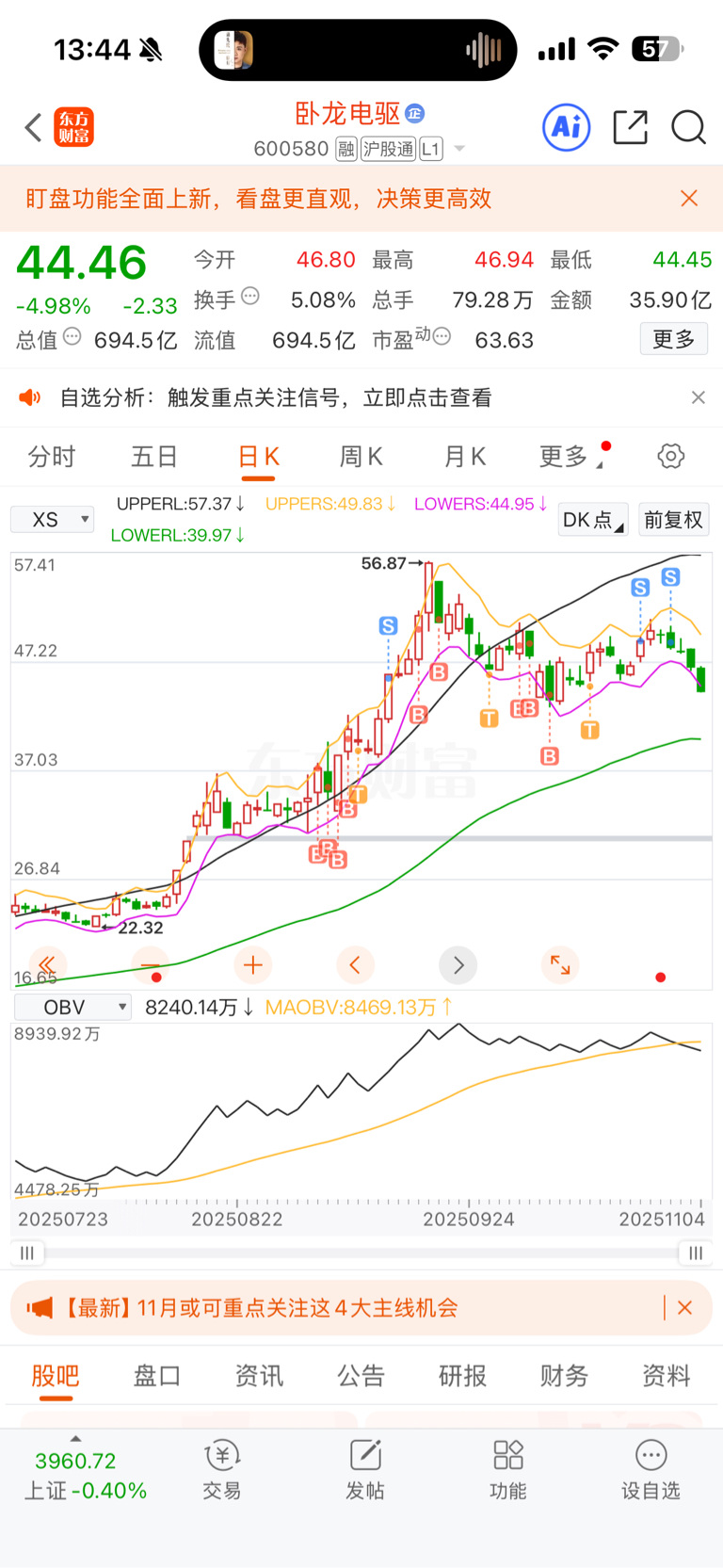Tap the minus zoom-out chart button
The height and width of the screenshot is (1568, 723).
pos(150,964)
